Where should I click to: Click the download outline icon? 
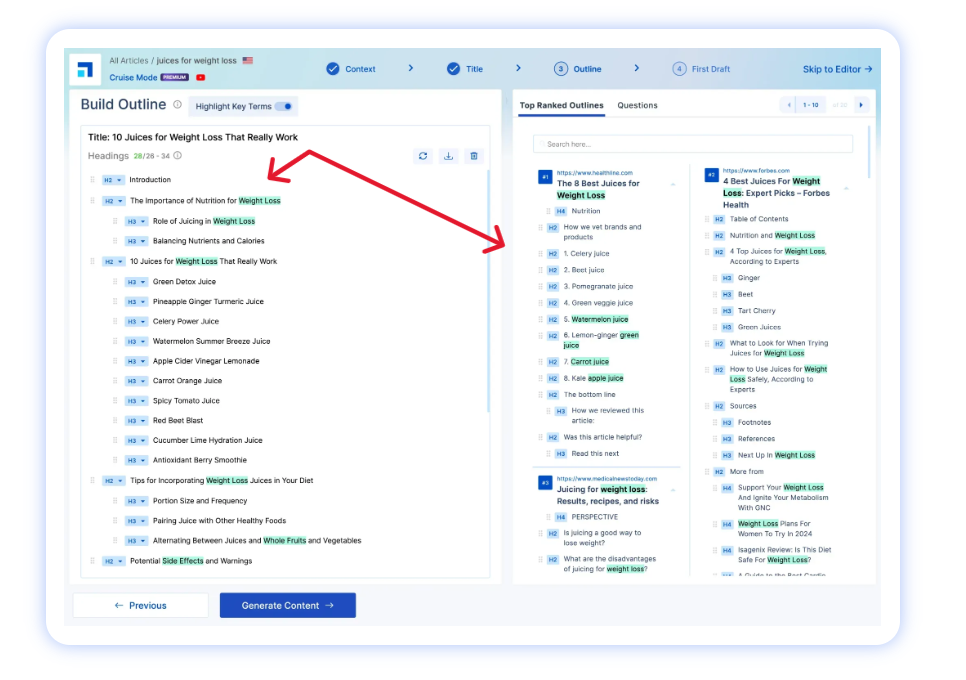pos(448,156)
